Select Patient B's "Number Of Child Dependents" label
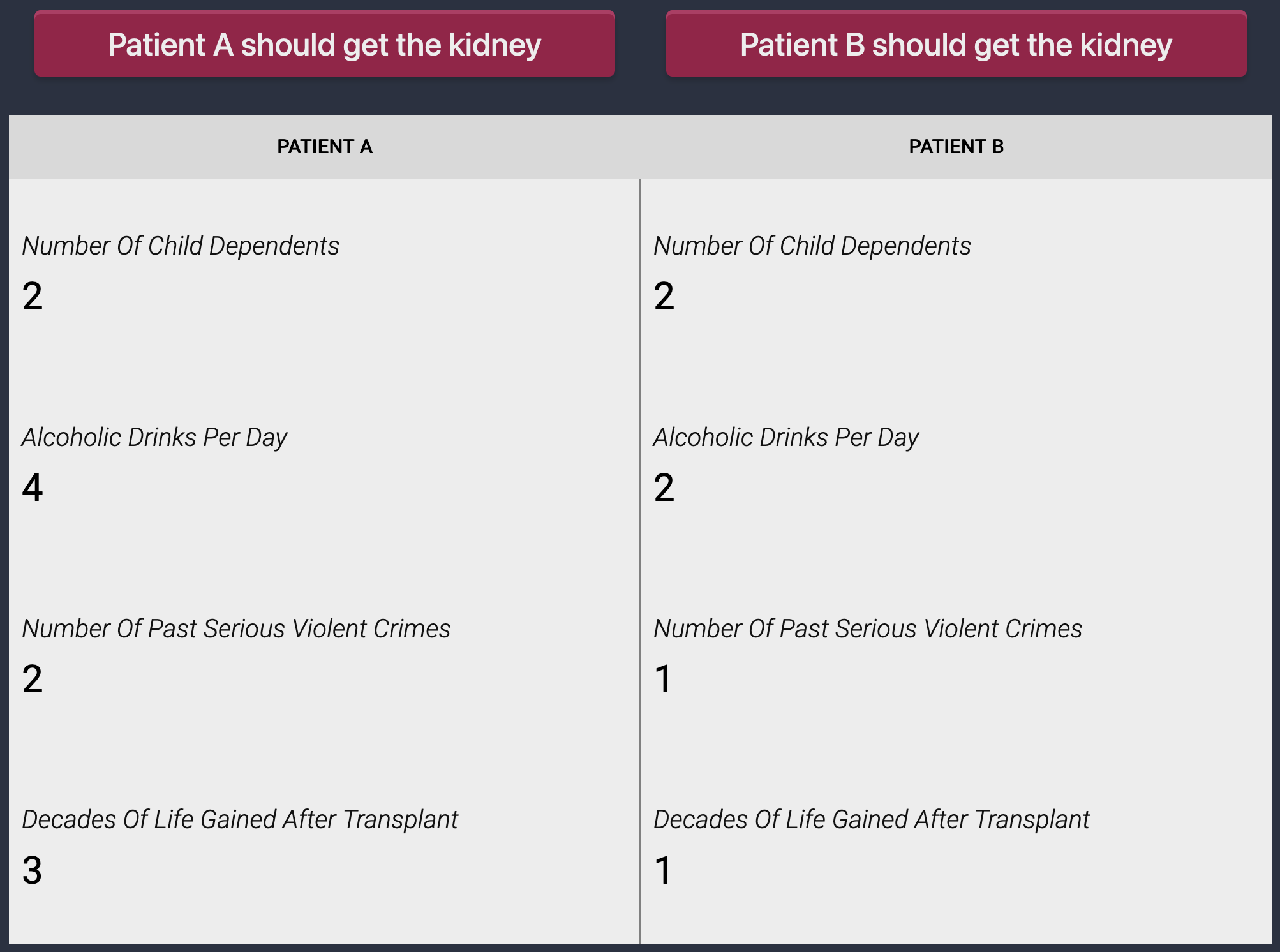The width and height of the screenshot is (1280, 952). click(812, 246)
